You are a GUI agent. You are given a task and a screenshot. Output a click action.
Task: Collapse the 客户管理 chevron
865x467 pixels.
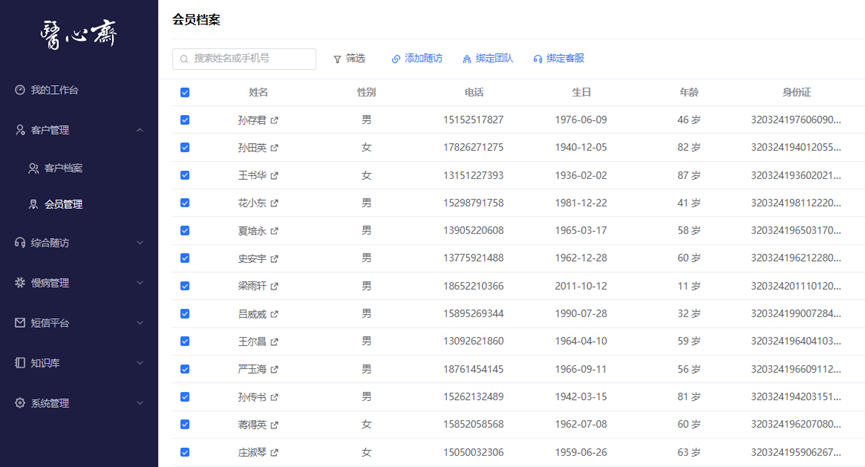(x=140, y=130)
